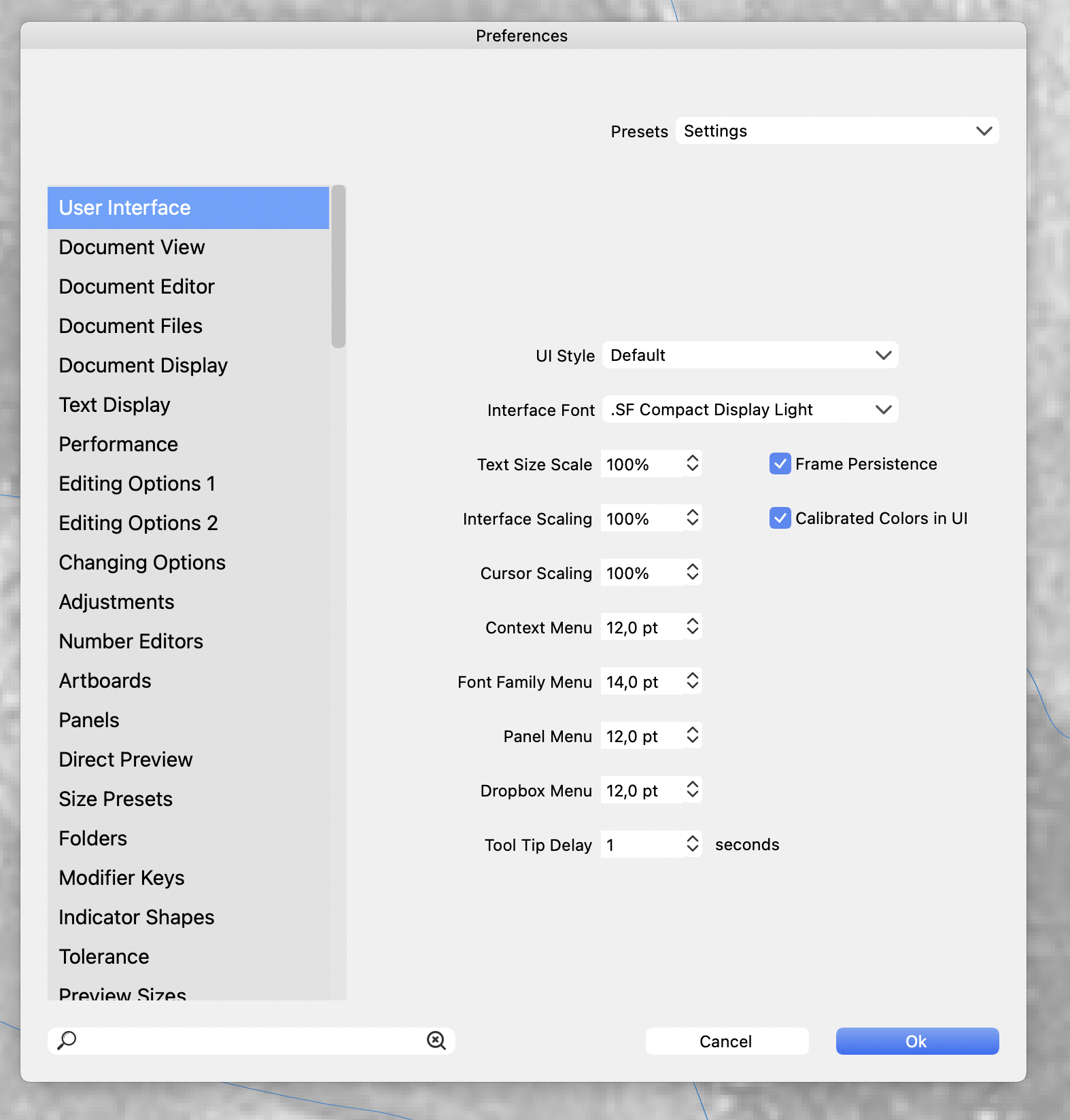The width and height of the screenshot is (1070, 1120).
Task: Click the Cursor Scaling stepper arrows
Action: pyautogui.click(x=692, y=572)
